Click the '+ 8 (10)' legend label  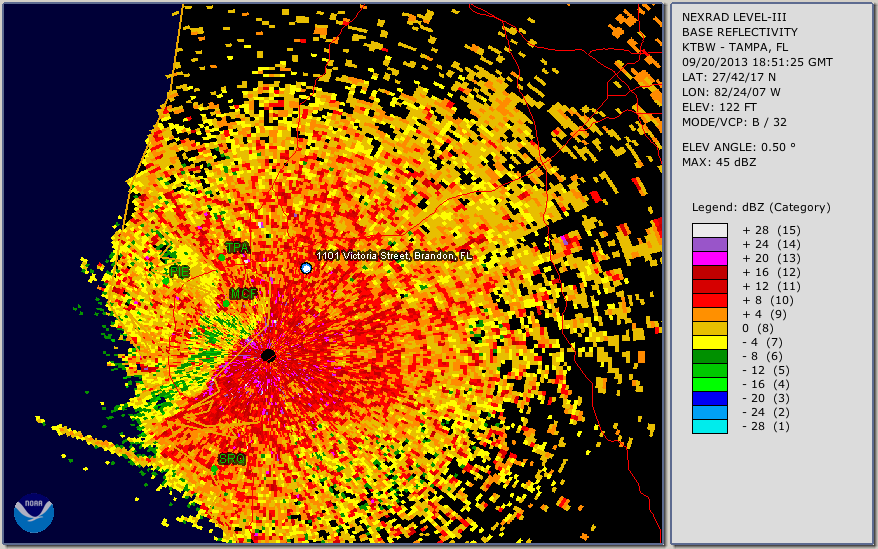(768, 300)
